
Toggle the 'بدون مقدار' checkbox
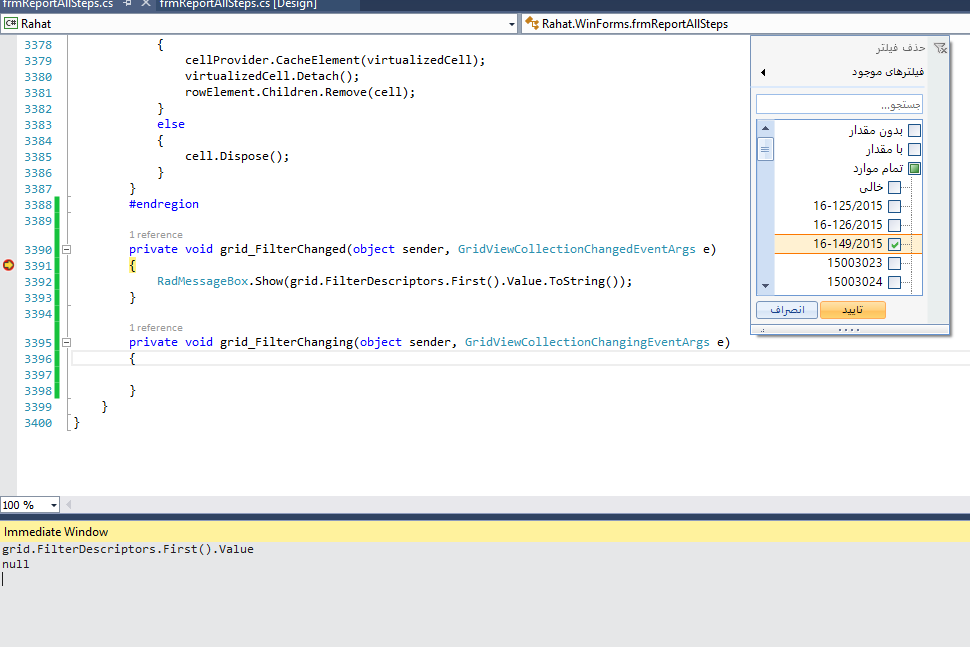[914, 131]
